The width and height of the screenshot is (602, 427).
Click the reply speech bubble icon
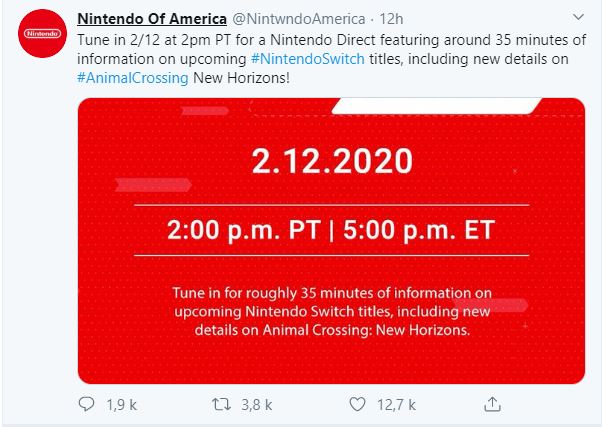86,404
